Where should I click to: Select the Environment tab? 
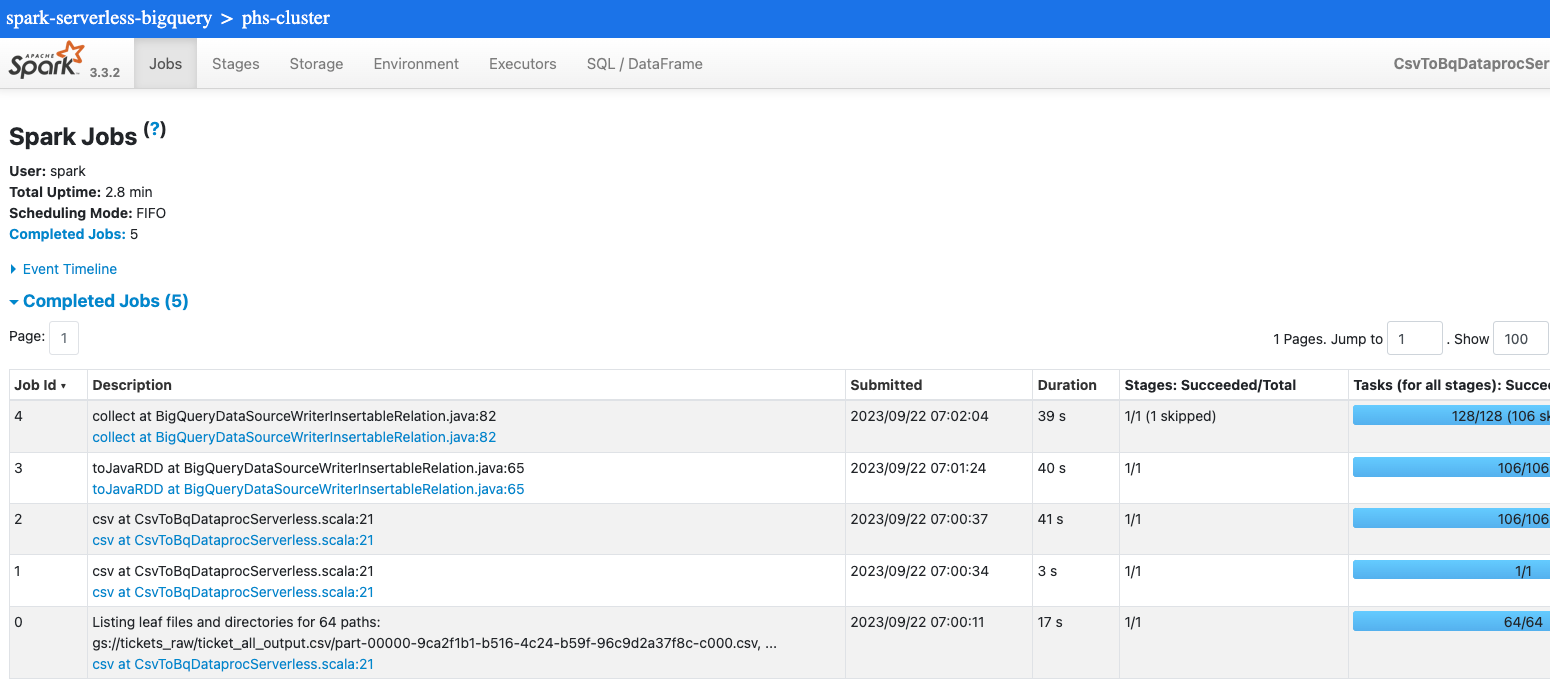[416, 63]
